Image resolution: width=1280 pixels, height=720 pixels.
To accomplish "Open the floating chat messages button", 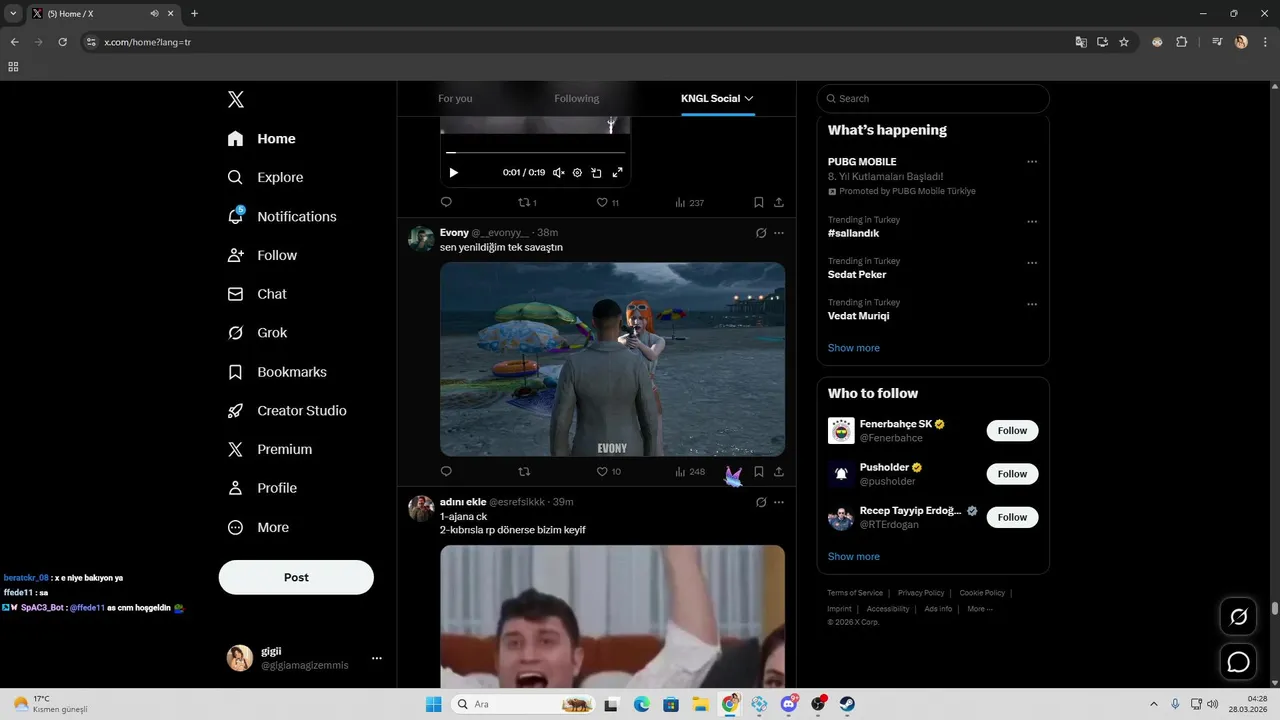I will point(1238,662).
